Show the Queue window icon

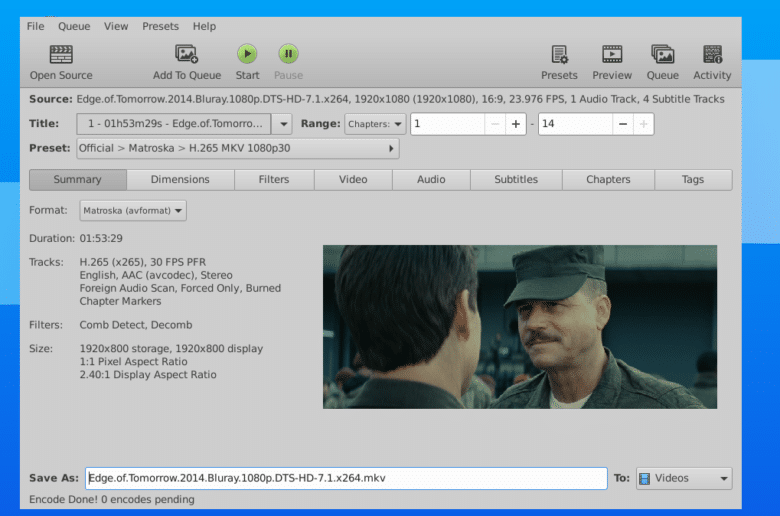[x=663, y=54]
